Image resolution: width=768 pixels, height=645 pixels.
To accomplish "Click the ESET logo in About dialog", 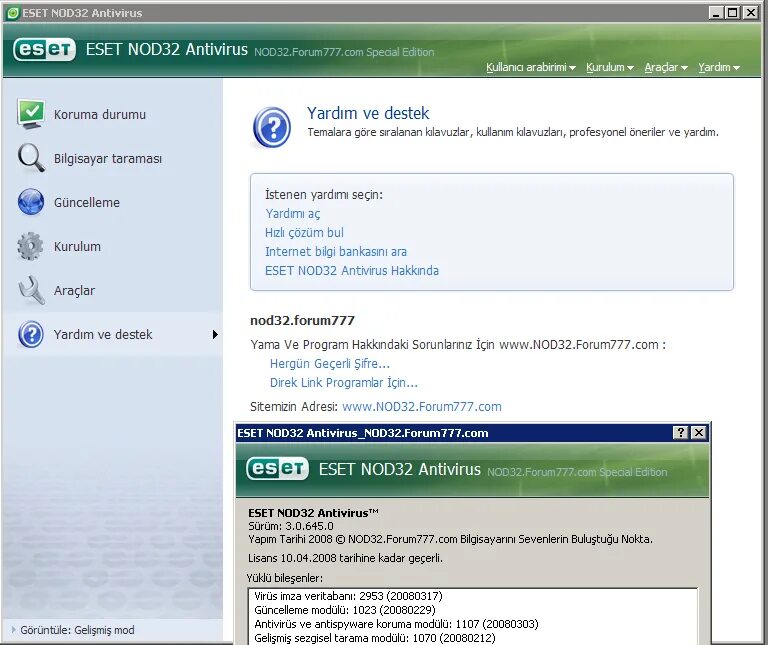I will coord(277,469).
